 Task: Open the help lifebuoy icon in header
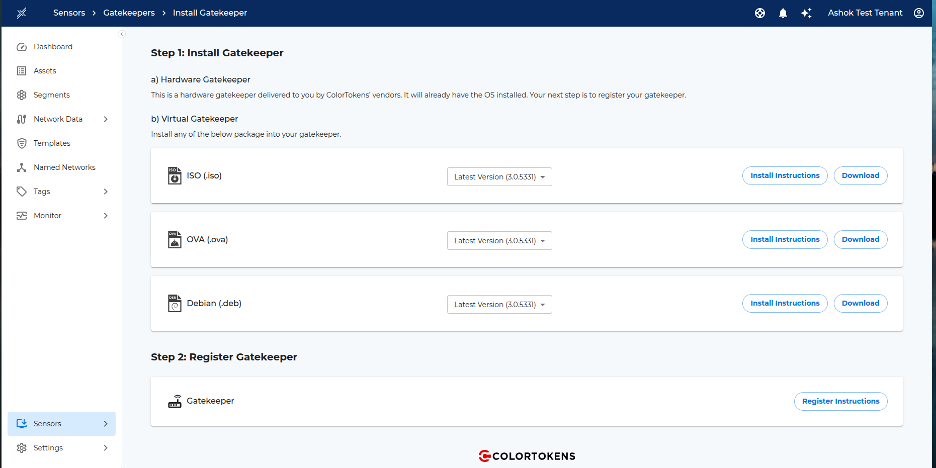[759, 13]
